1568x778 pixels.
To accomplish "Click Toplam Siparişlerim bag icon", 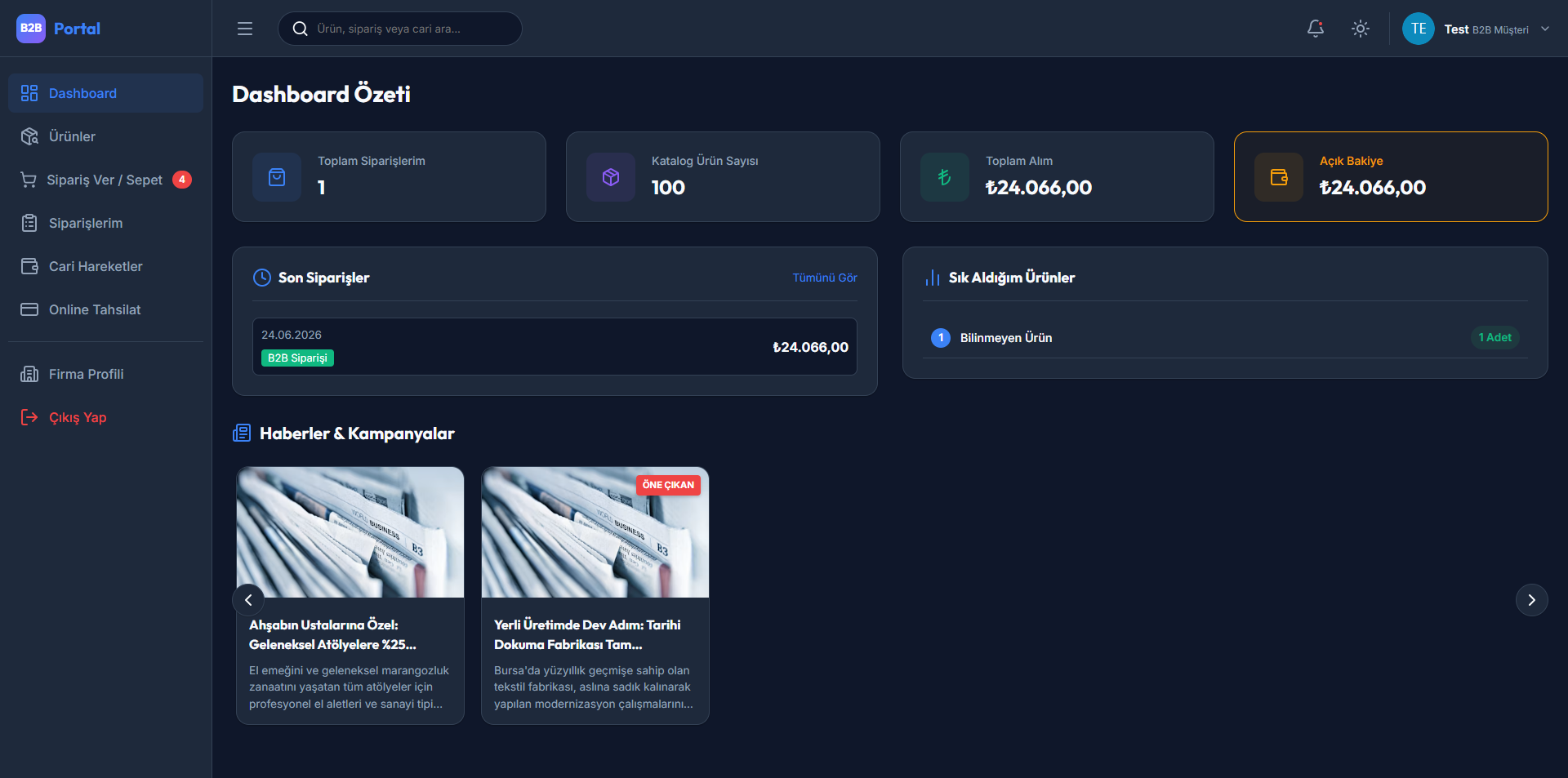I will (x=277, y=177).
